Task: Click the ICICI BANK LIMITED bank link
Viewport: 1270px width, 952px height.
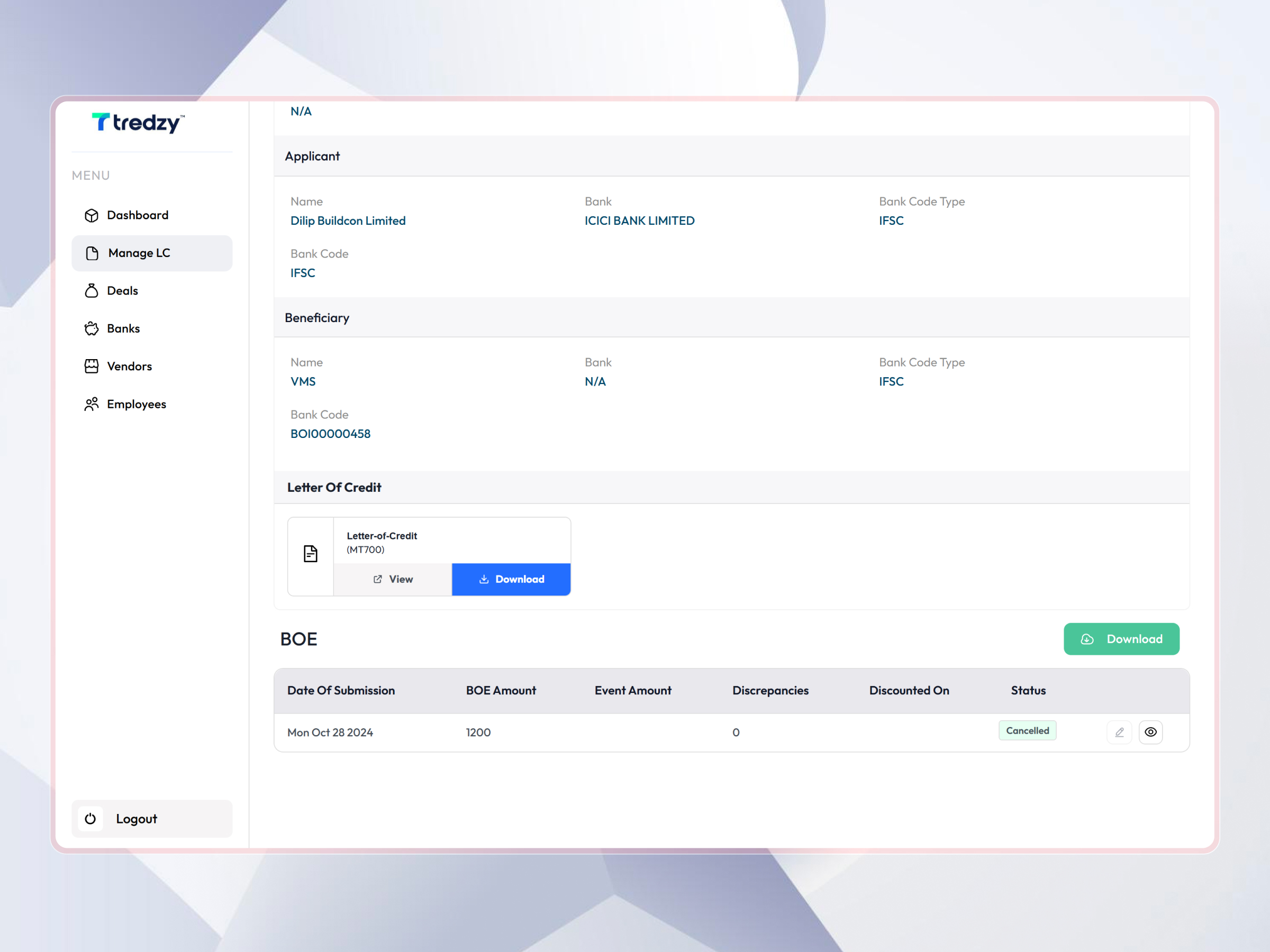Action: click(640, 221)
